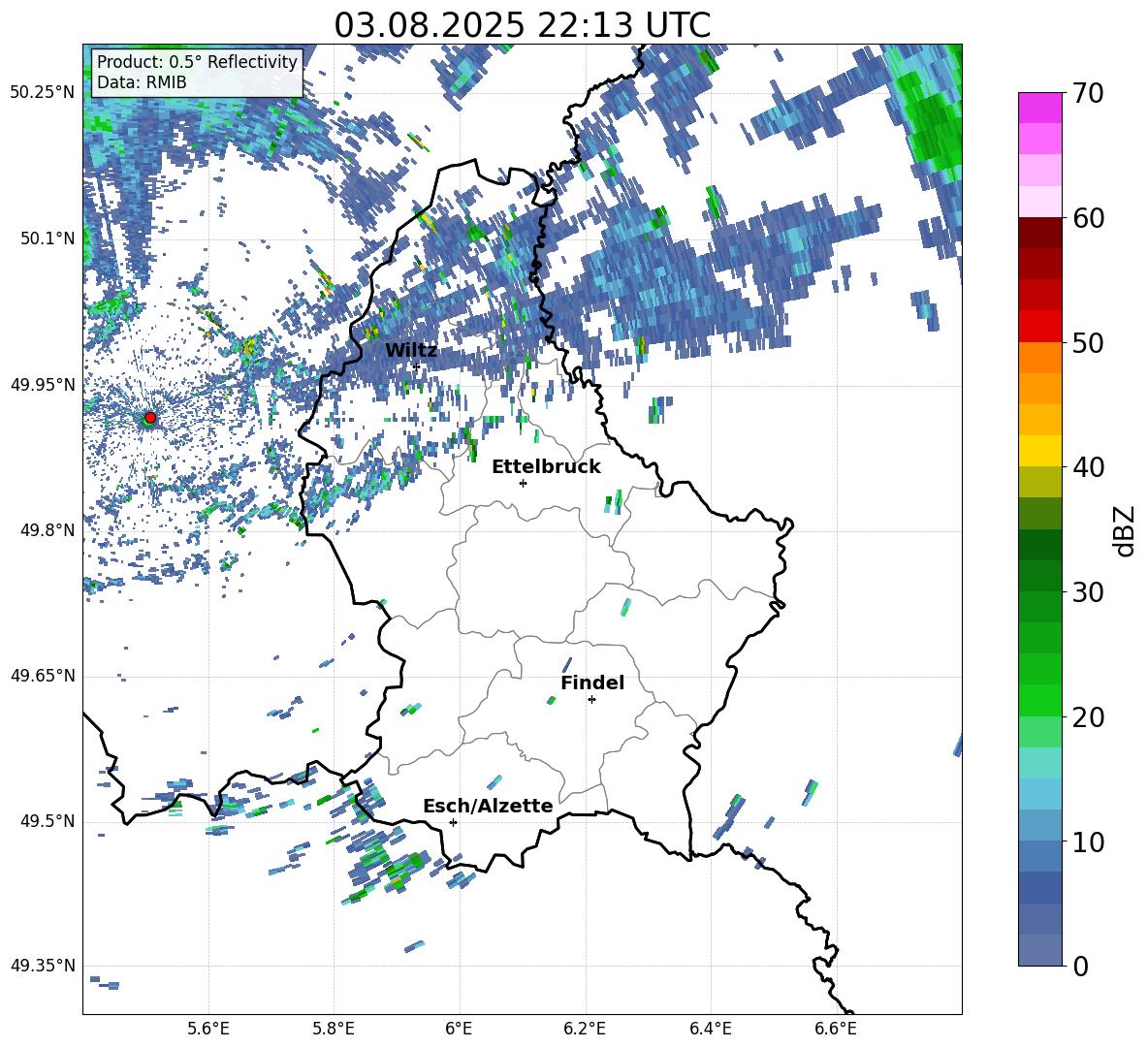Click the 60 colorbar tick label
This screenshot has height=1048, width=1148.
1087,218
